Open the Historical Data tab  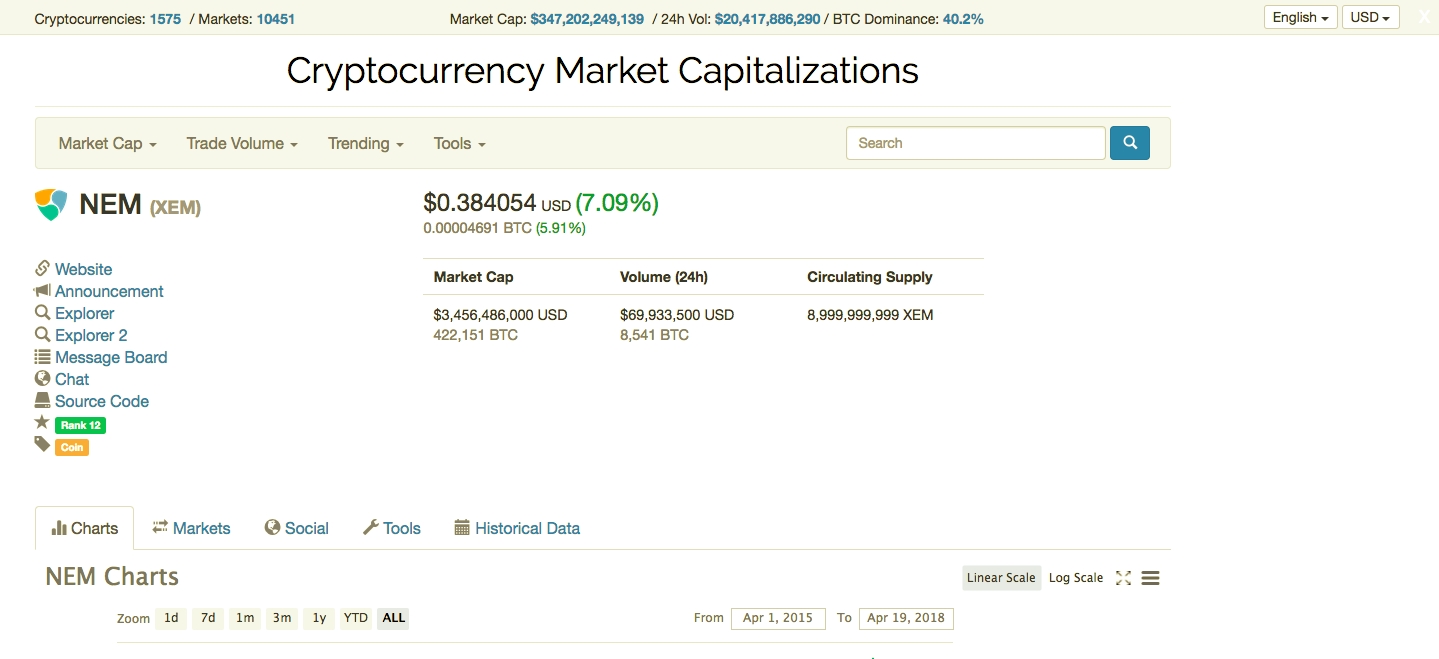[517, 528]
